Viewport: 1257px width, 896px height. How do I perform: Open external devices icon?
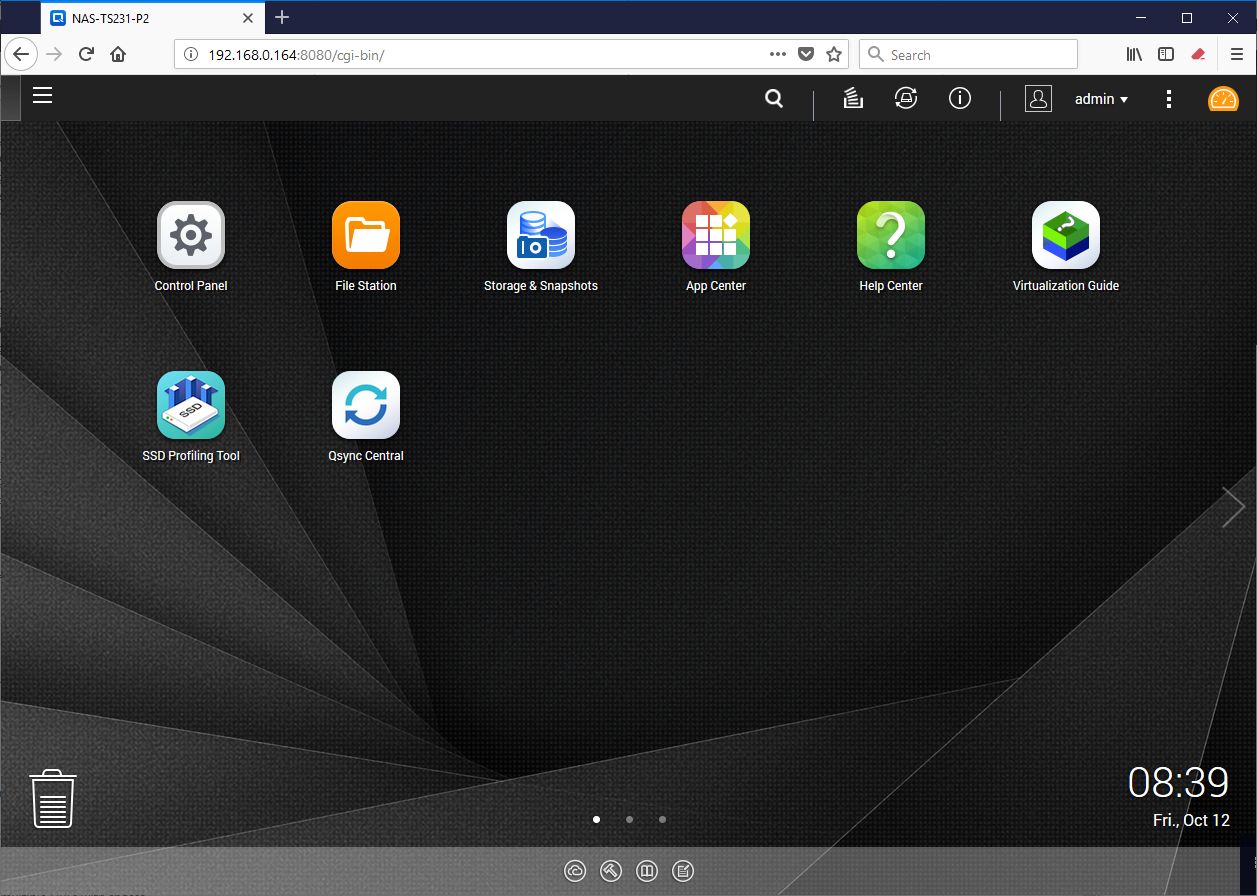[x=906, y=98]
